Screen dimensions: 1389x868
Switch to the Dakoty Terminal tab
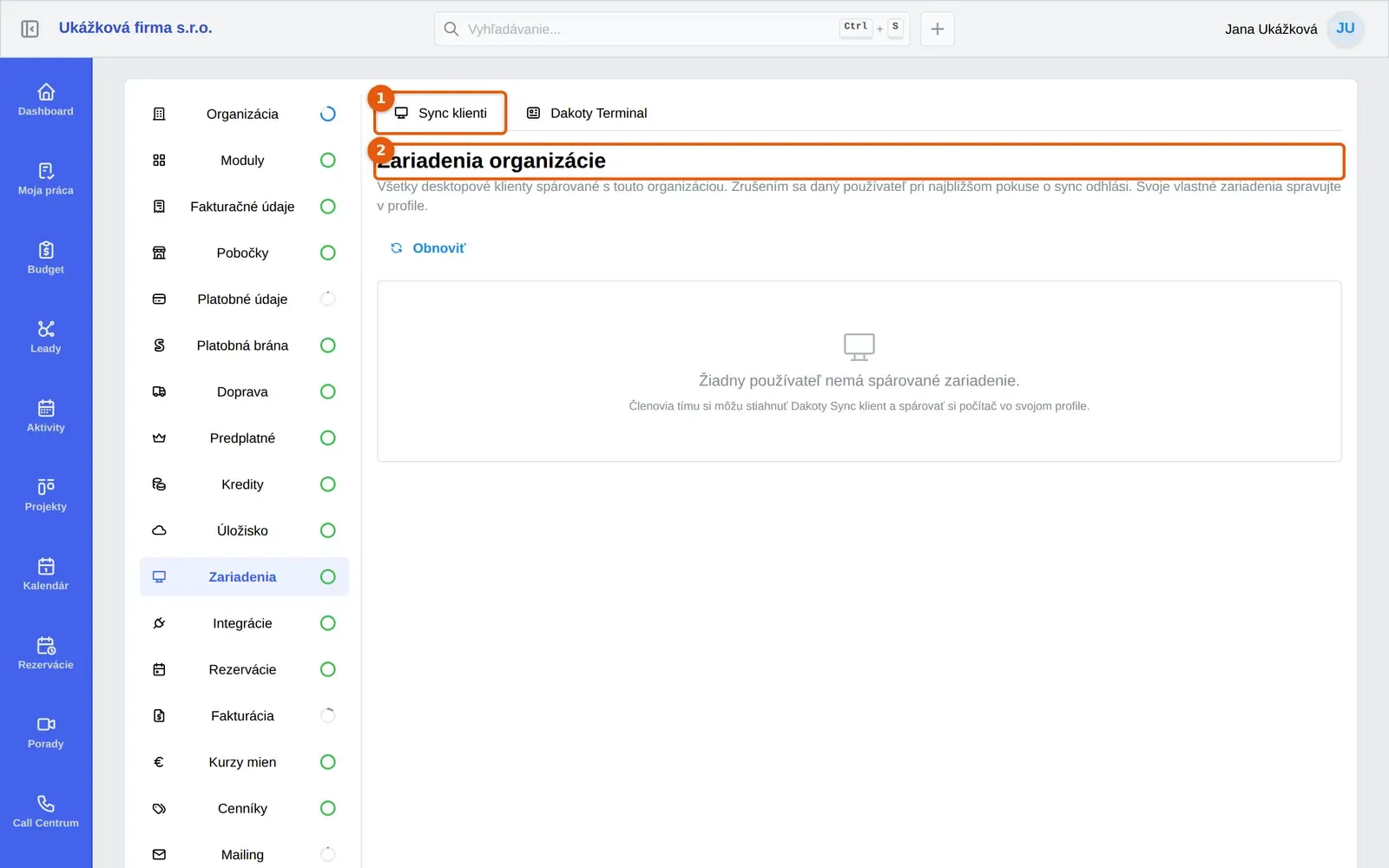coord(587,113)
